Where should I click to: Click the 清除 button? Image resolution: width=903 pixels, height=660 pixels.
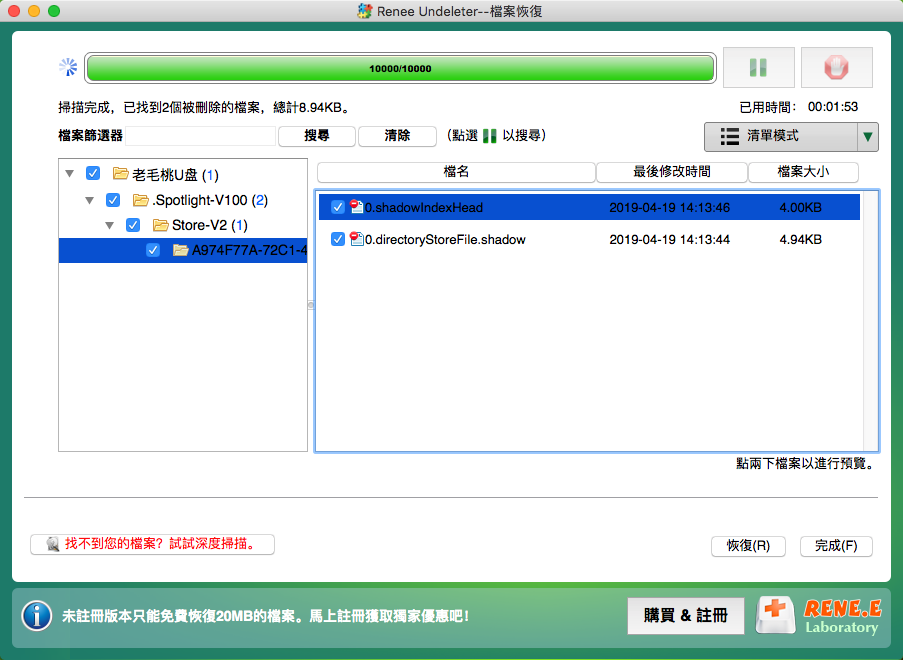click(397, 136)
